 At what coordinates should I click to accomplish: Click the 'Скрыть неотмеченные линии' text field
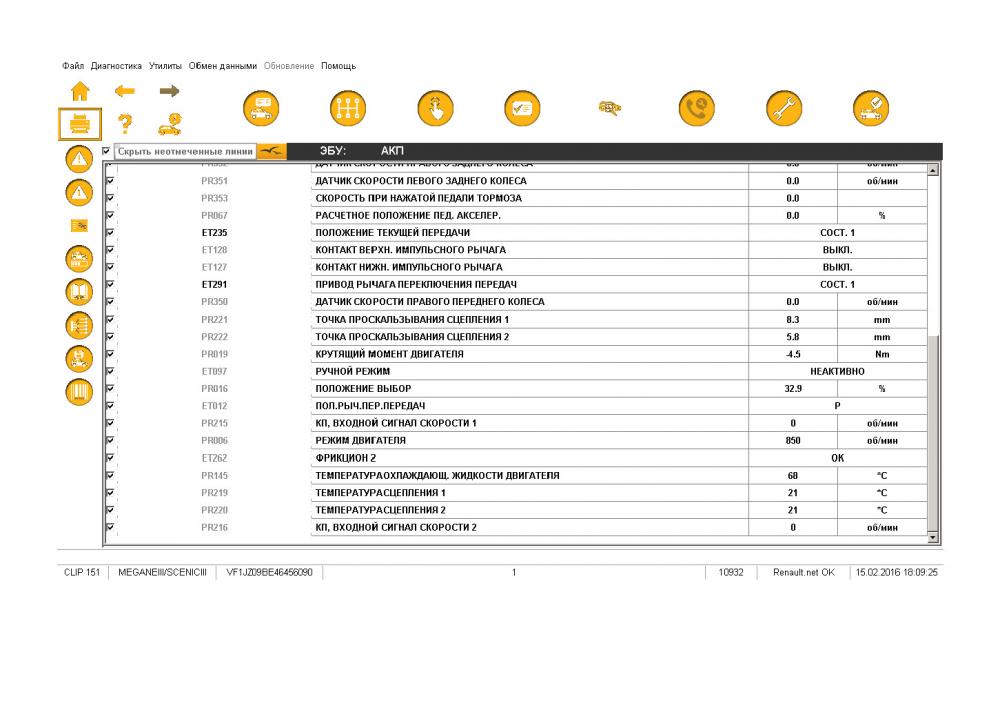point(186,151)
